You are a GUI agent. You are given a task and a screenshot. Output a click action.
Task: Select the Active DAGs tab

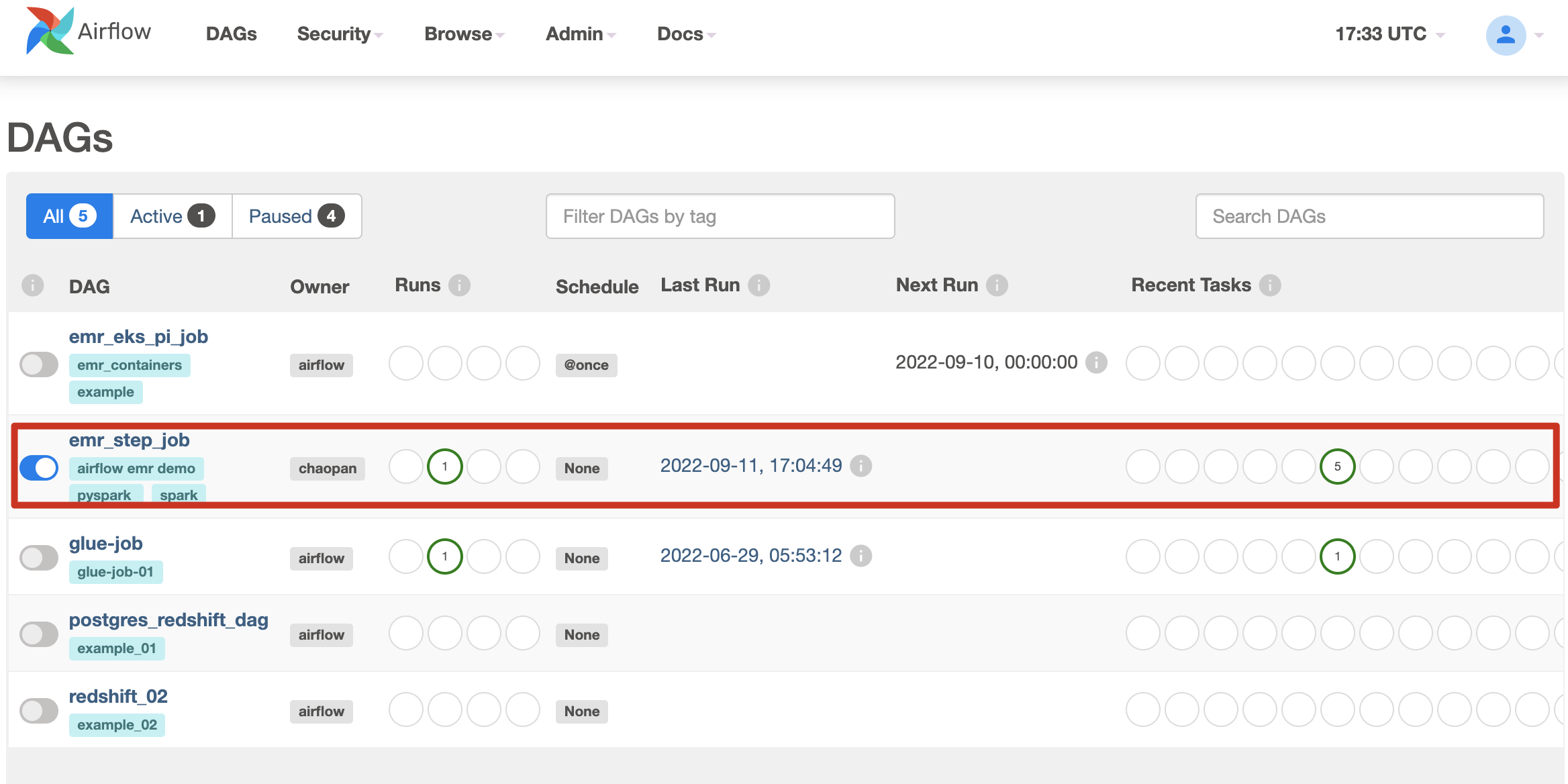click(x=172, y=216)
